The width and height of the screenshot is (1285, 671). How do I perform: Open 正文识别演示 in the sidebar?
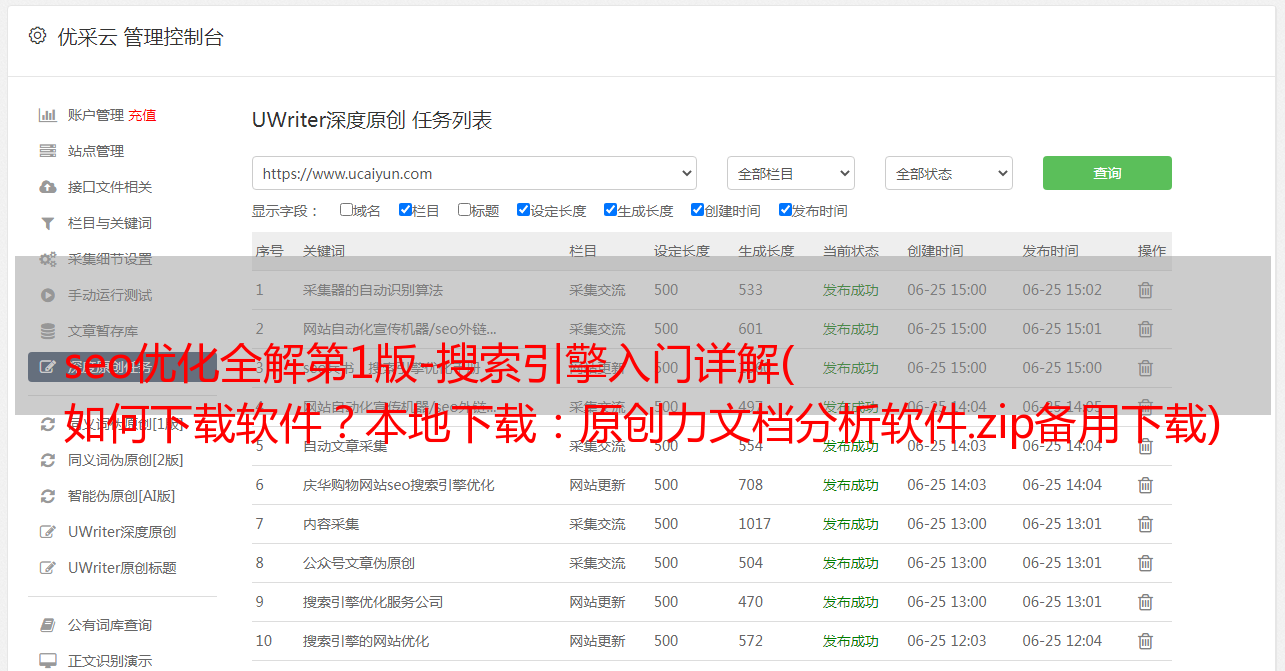pyautogui.click(x=110, y=661)
